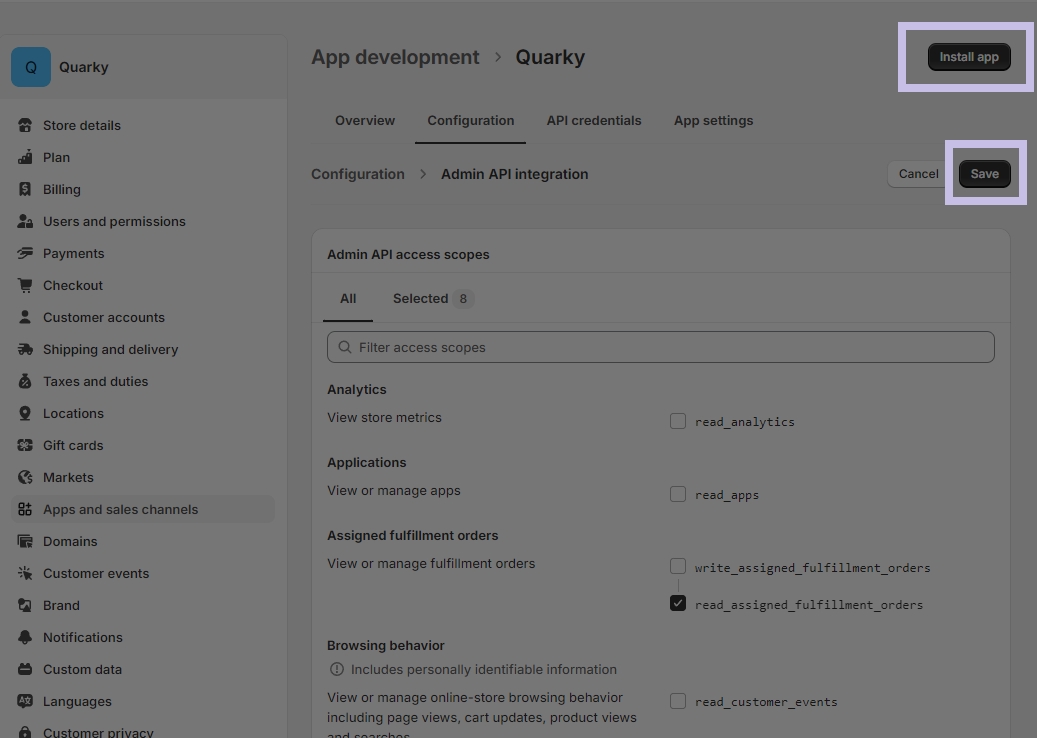
Task: Check the write_assigned_fulfillment_orders checkbox
Action: (678, 567)
